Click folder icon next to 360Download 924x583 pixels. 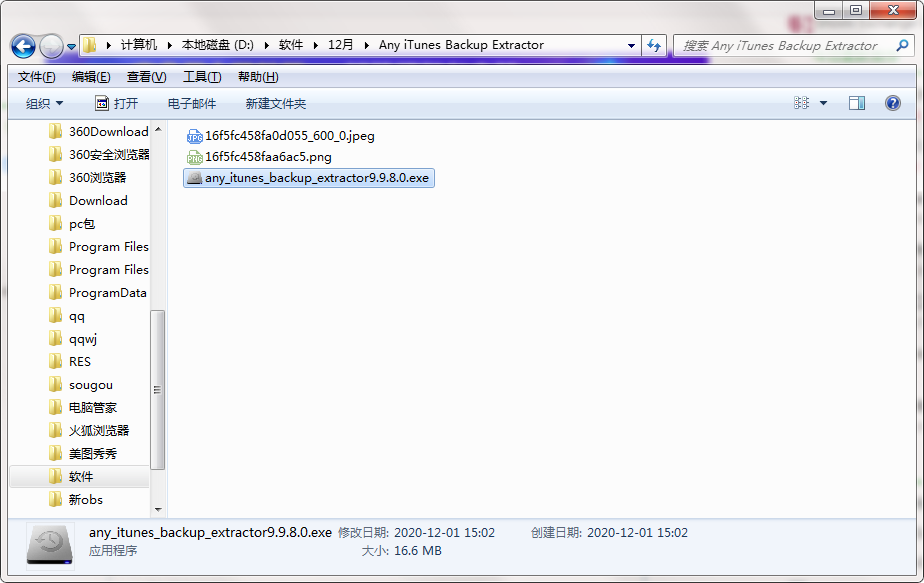coord(55,131)
